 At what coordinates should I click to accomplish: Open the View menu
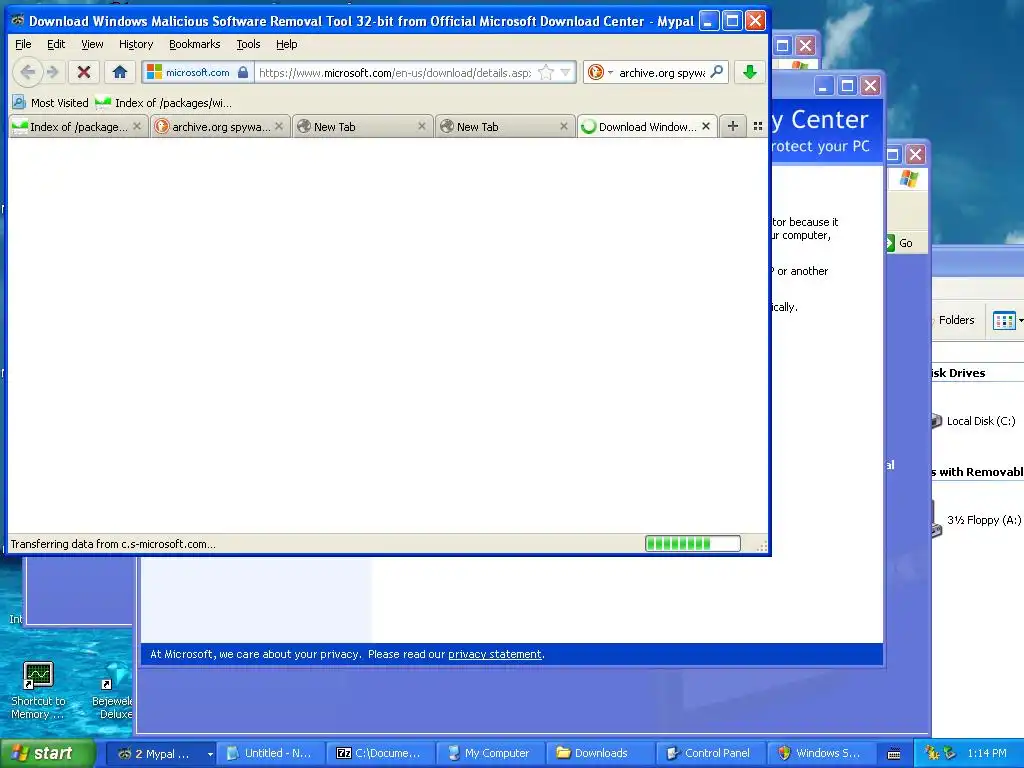pyautogui.click(x=92, y=44)
